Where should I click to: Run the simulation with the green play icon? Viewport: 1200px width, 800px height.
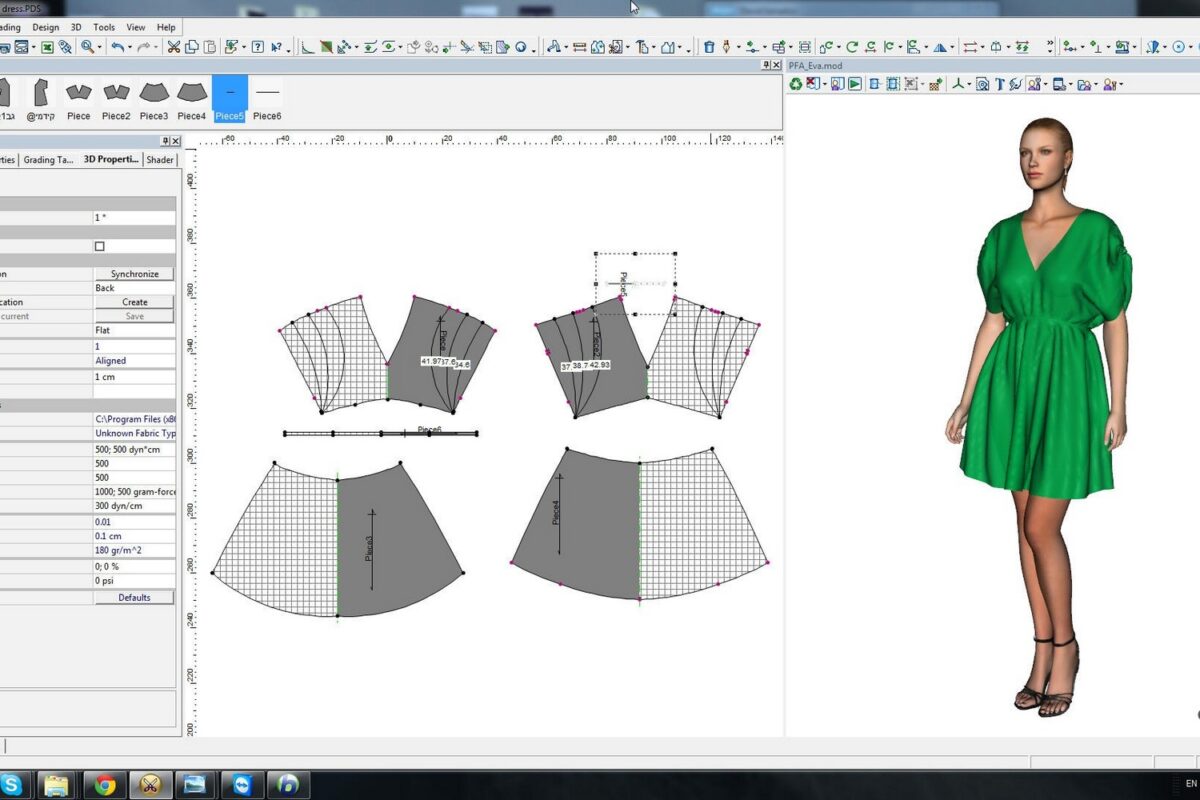click(x=855, y=83)
